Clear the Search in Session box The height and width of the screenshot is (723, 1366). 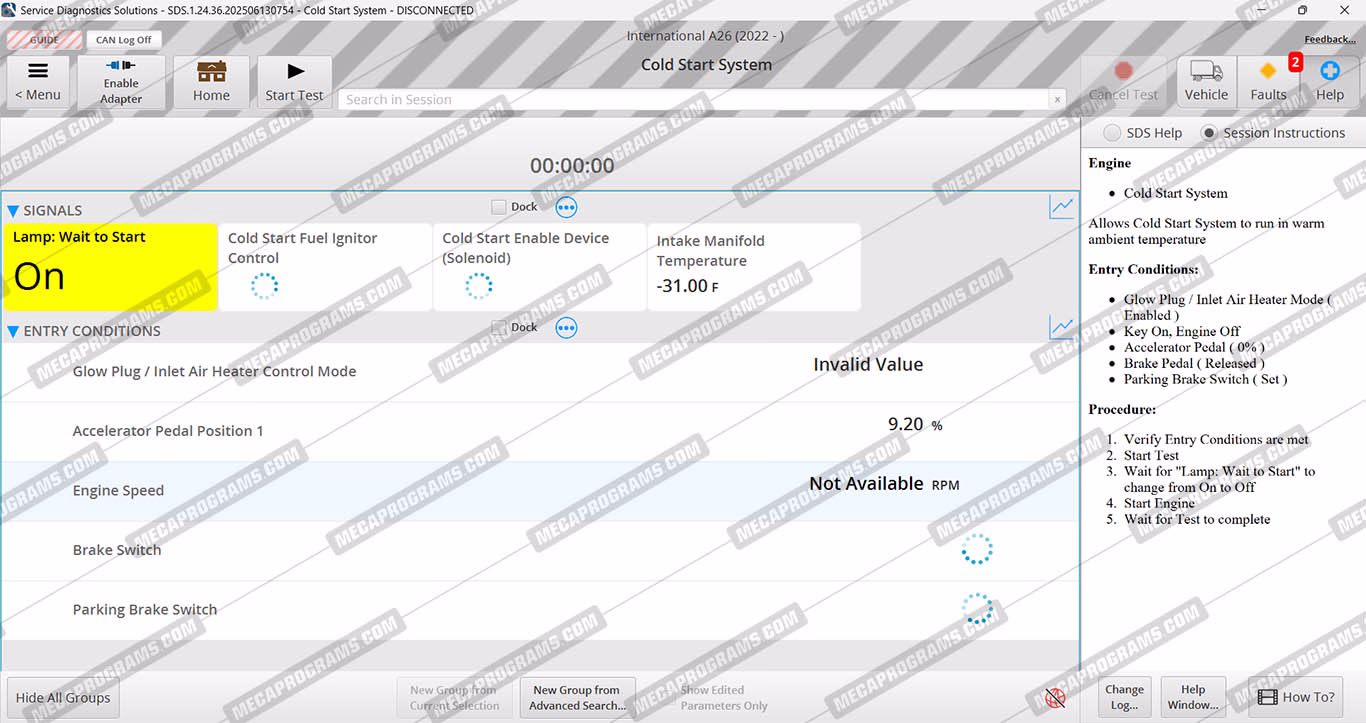1057,100
